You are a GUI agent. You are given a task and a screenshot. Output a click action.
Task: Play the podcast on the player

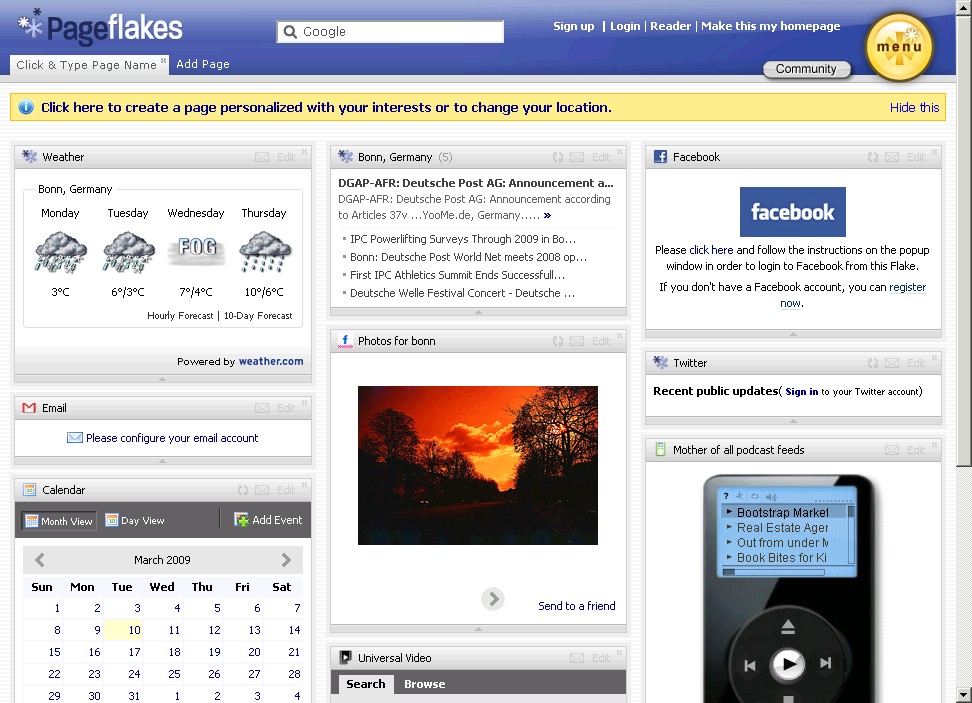[788, 664]
